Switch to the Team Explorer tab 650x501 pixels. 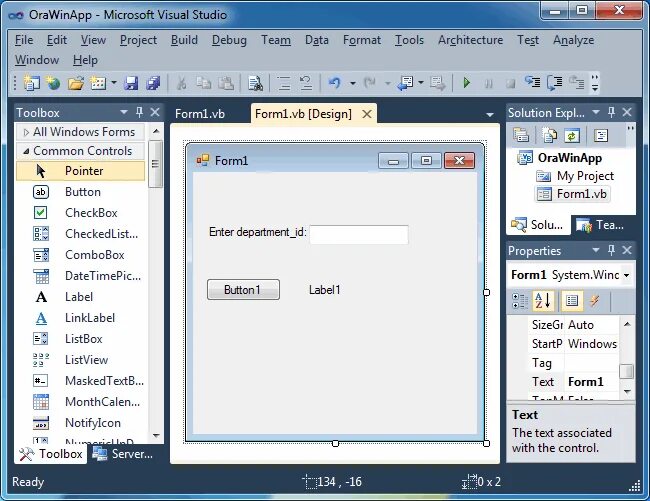pyautogui.click(x=602, y=225)
